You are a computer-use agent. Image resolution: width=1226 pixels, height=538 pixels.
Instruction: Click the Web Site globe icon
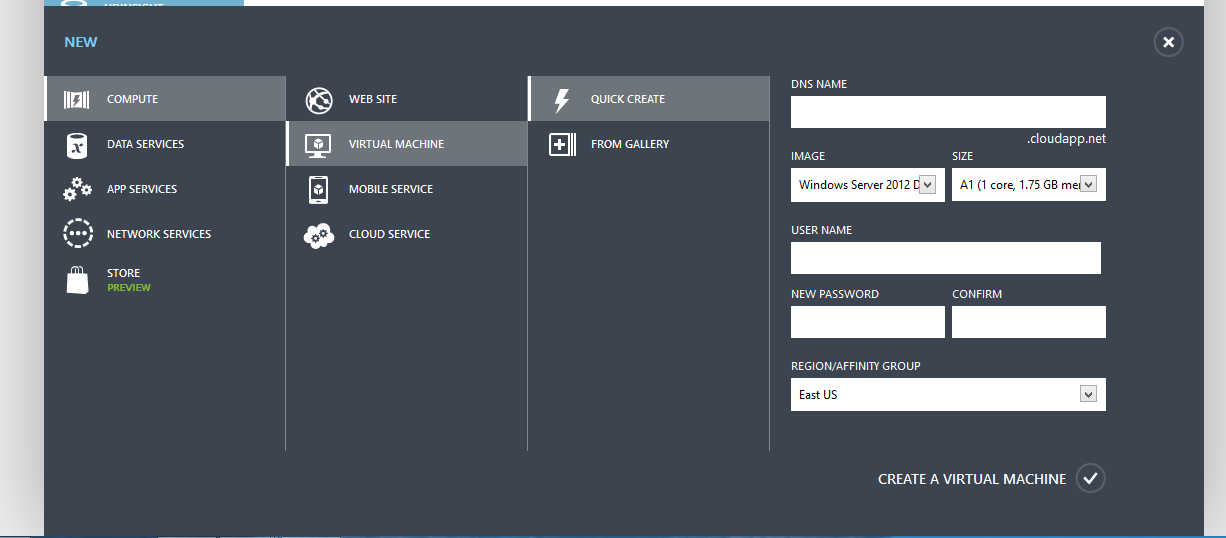(319, 99)
